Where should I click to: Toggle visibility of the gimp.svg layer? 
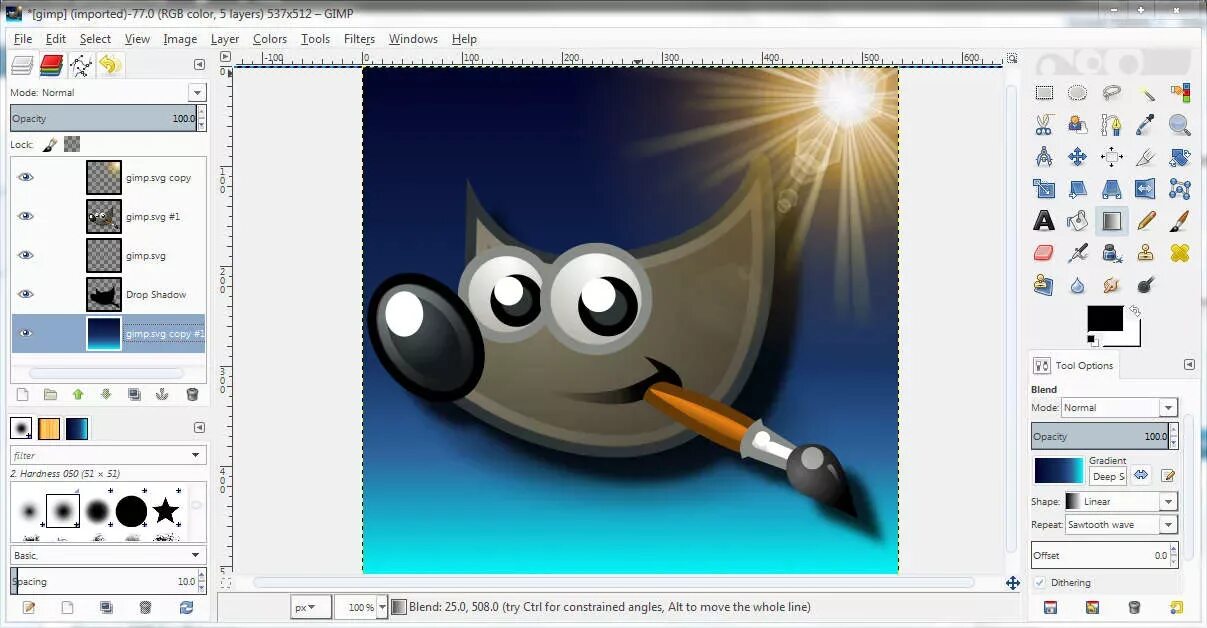(26, 255)
